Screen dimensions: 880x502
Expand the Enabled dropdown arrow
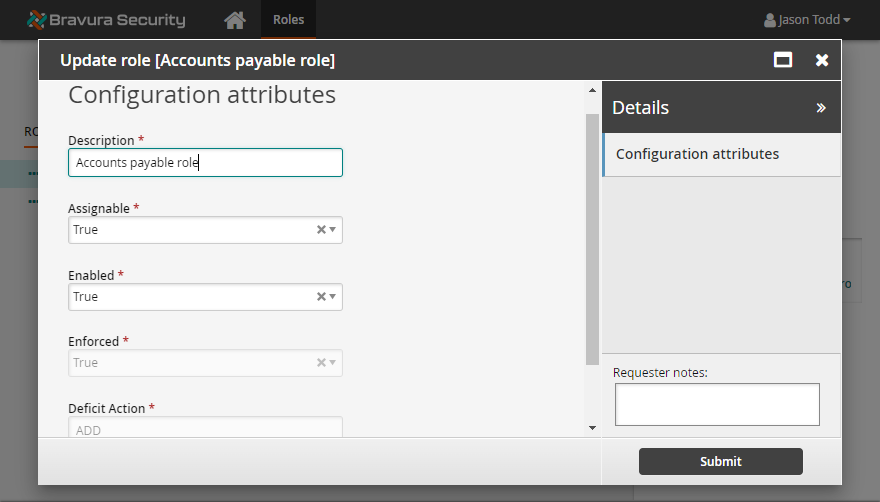[x=333, y=297]
